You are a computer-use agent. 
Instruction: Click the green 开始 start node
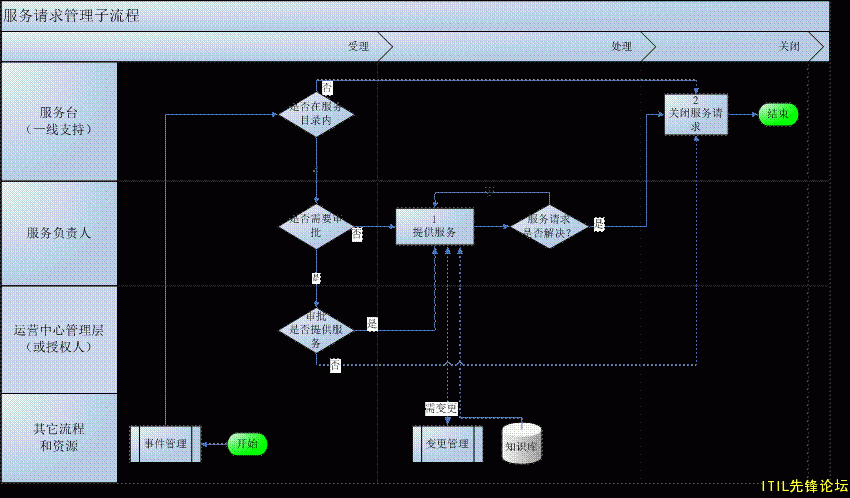tap(247, 443)
